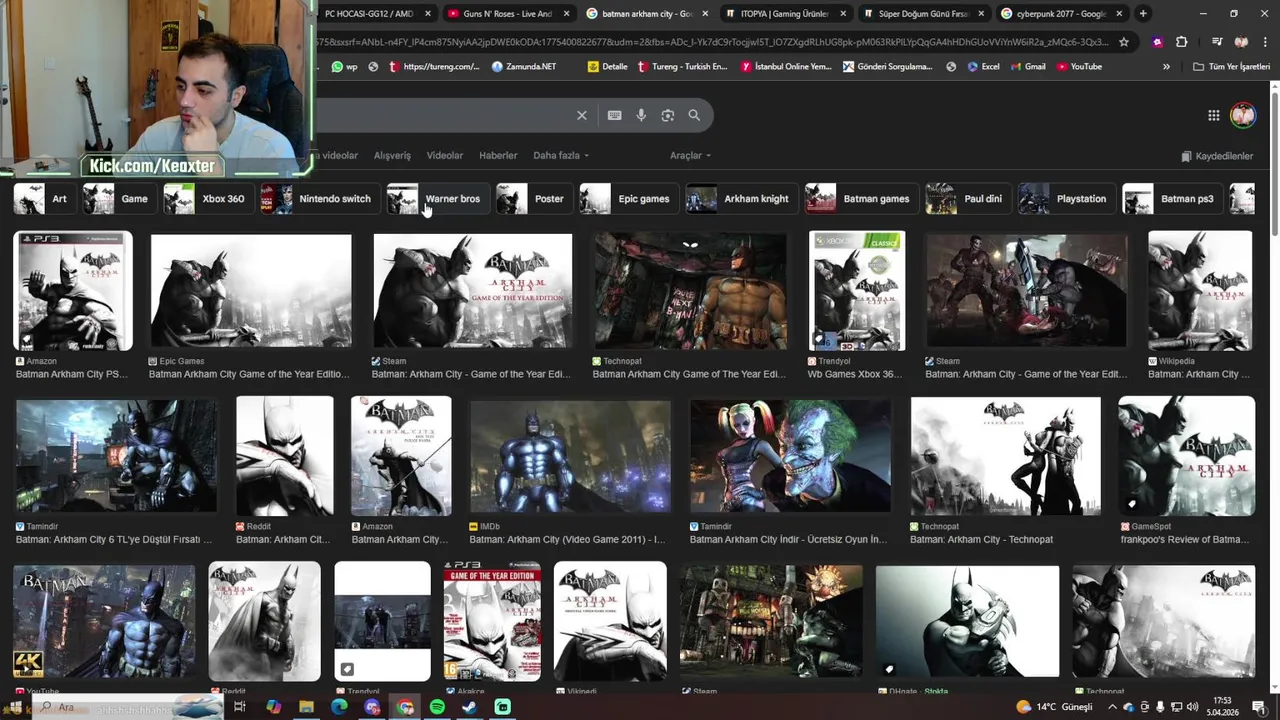Open the Excel bookmark

982,66
